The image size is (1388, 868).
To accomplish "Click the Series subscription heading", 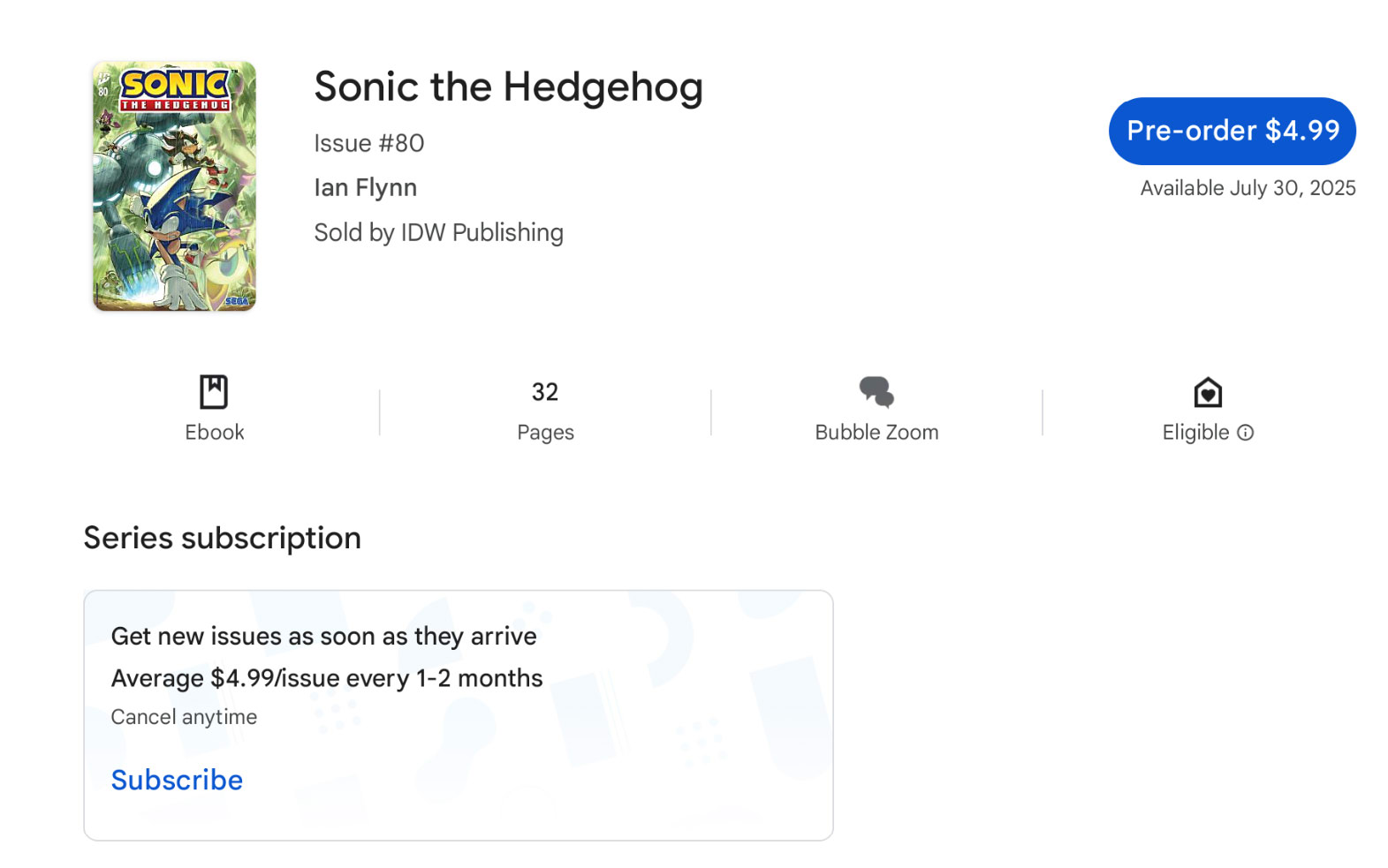I will [x=222, y=538].
